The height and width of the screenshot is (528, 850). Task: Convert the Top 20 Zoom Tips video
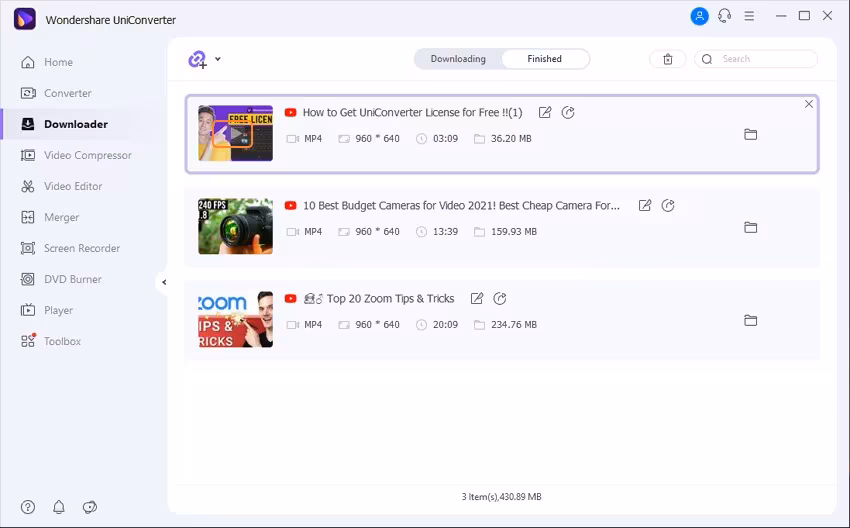click(x=500, y=299)
